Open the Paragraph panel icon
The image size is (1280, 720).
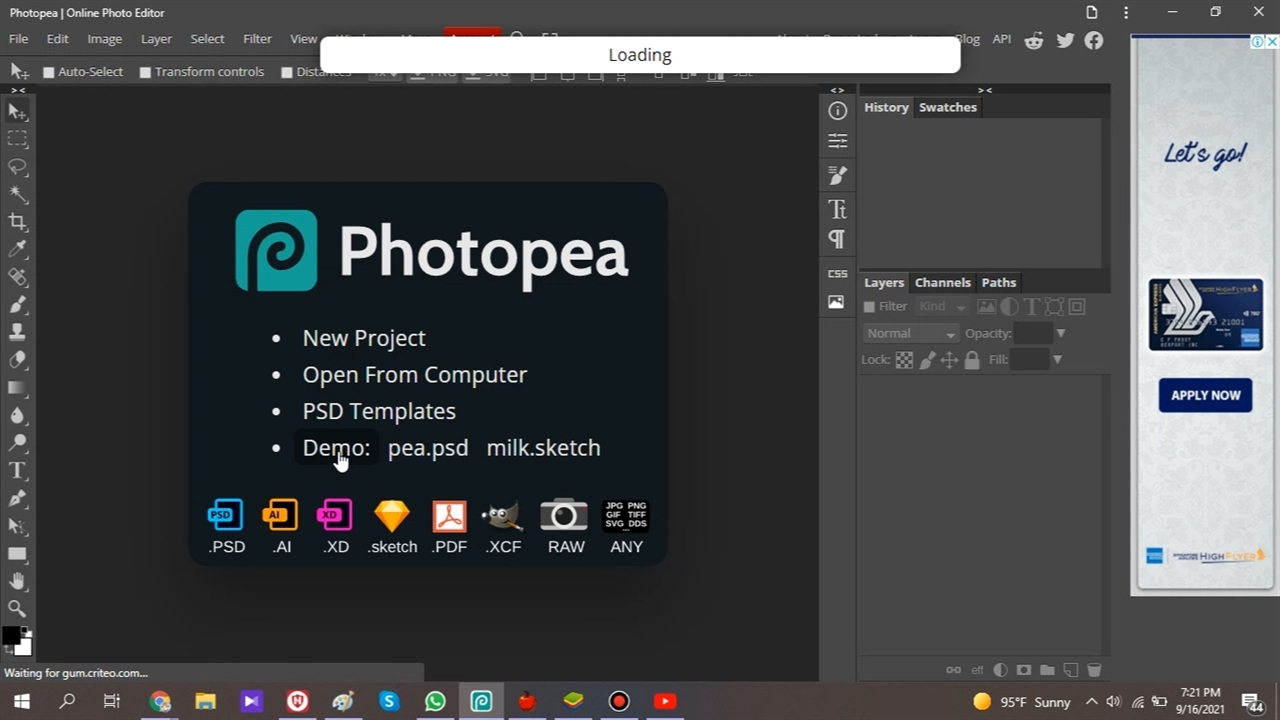(x=837, y=239)
